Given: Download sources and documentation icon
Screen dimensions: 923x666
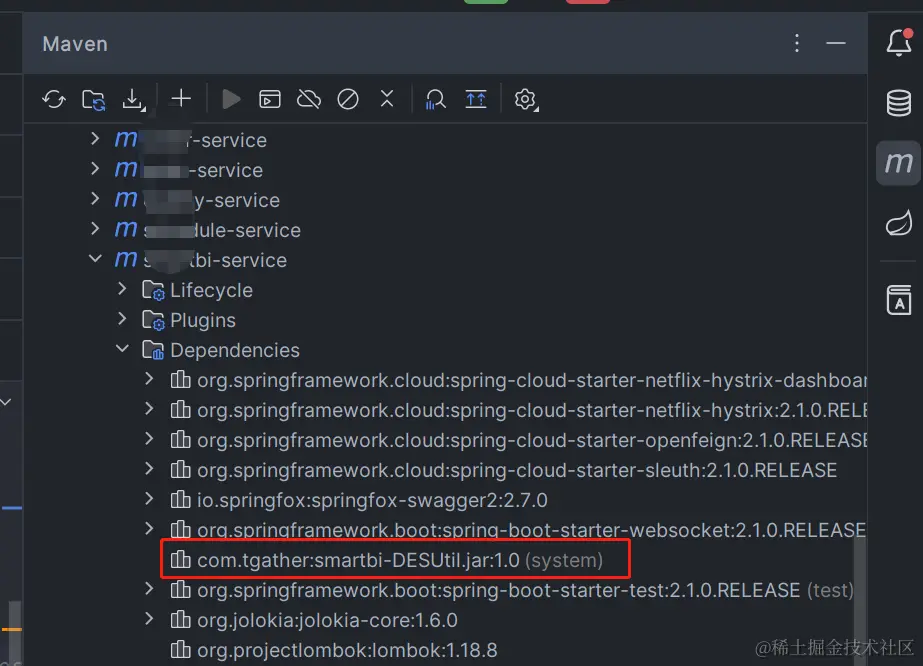Looking at the screenshot, I should pyautogui.click(x=134, y=100).
